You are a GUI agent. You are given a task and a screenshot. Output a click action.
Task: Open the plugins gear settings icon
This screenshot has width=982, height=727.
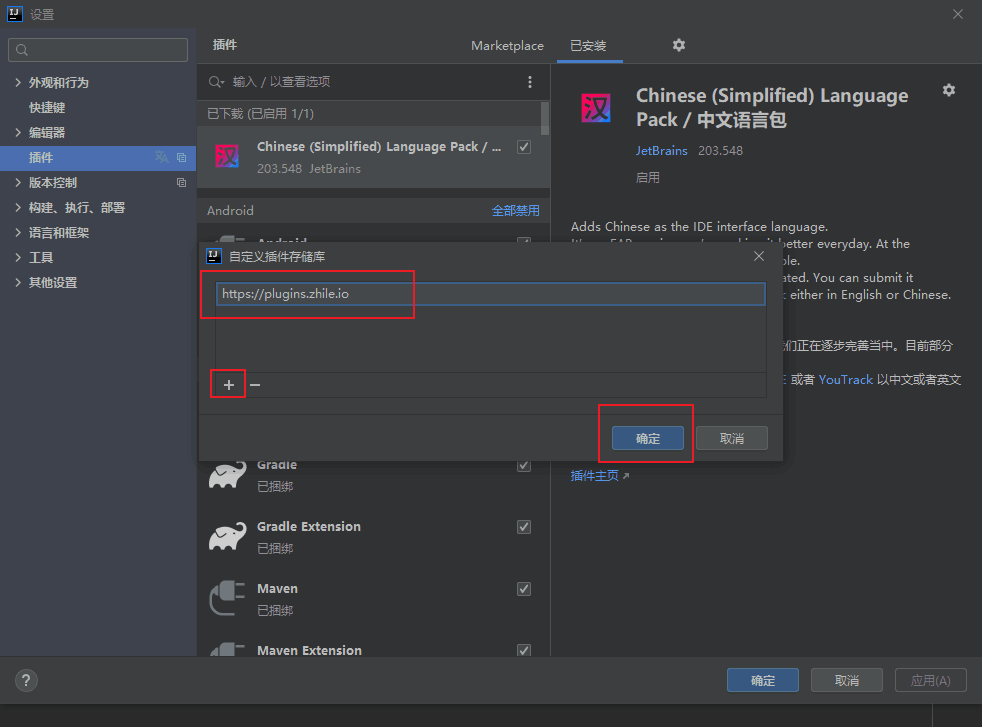pyautogui.click(x=679, y=45)
